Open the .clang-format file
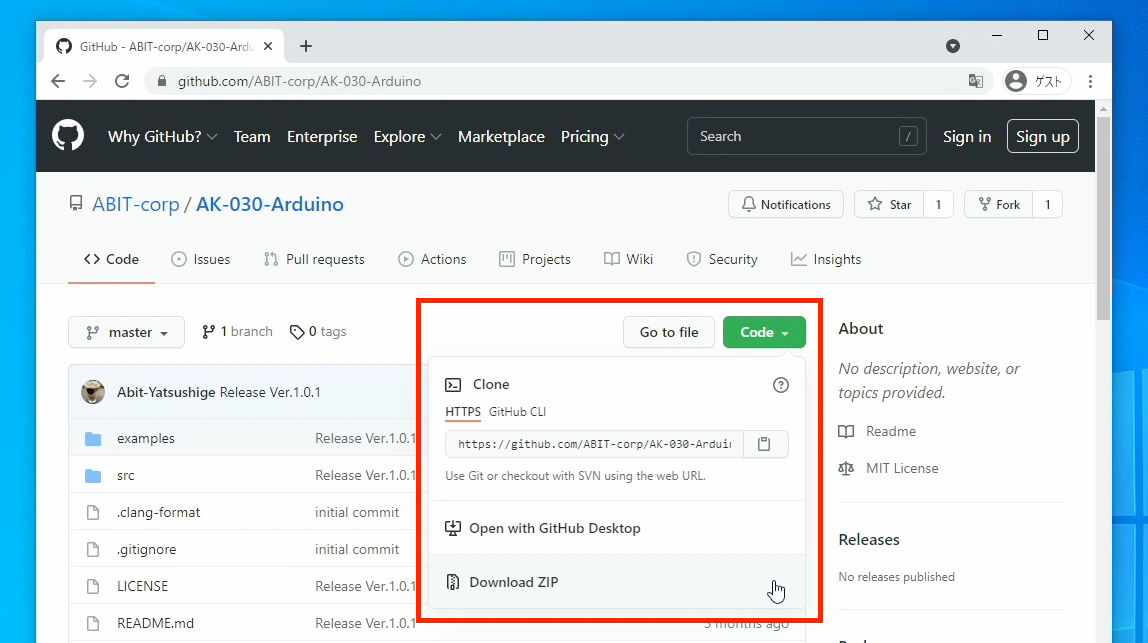 pyautogui.click(x=158, y=513)
